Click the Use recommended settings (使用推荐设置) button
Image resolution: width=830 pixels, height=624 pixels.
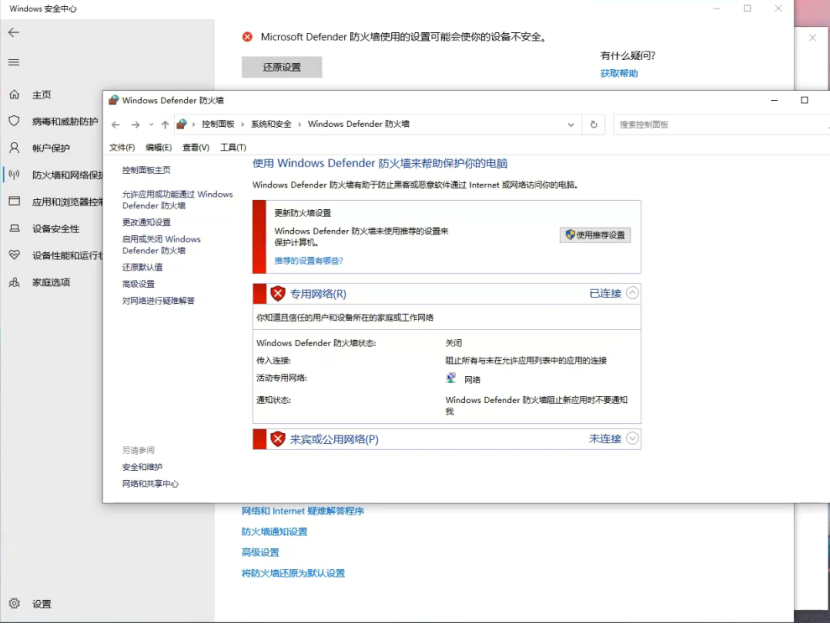(595, 235)
